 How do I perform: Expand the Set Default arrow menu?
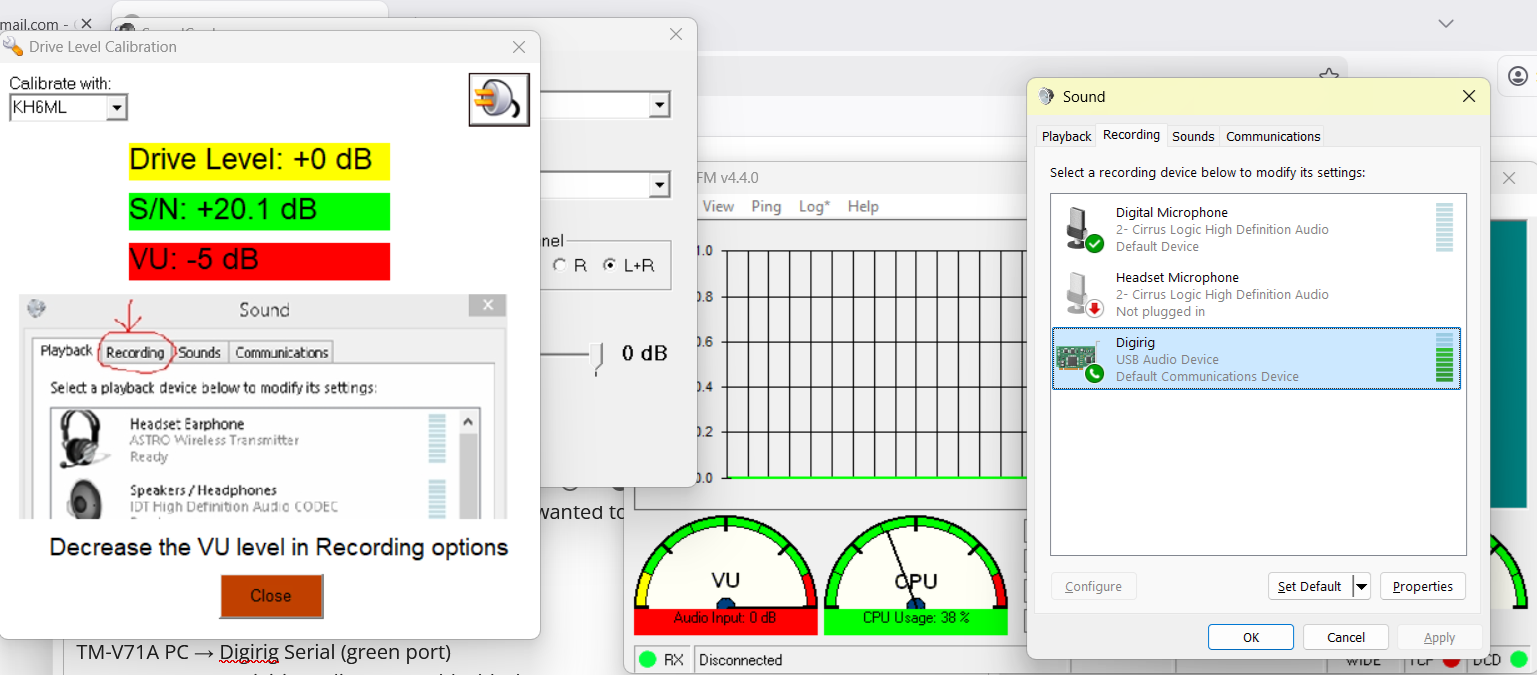pyautogui.click(x=1361, y=587)
